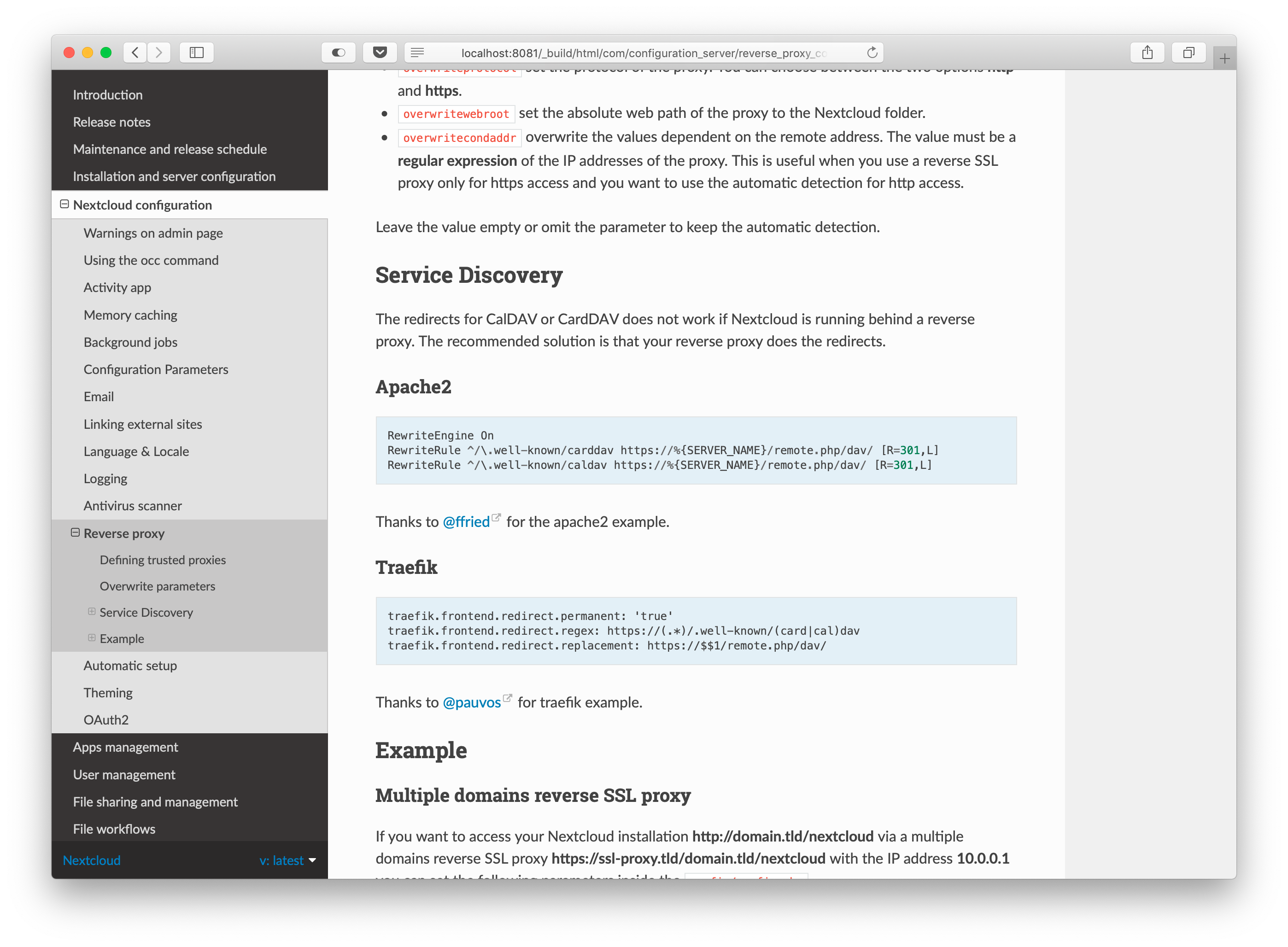Collapse the Reverse proxy tree item
This screenshot has height=947, width=1288.
[x=75, y=532]
